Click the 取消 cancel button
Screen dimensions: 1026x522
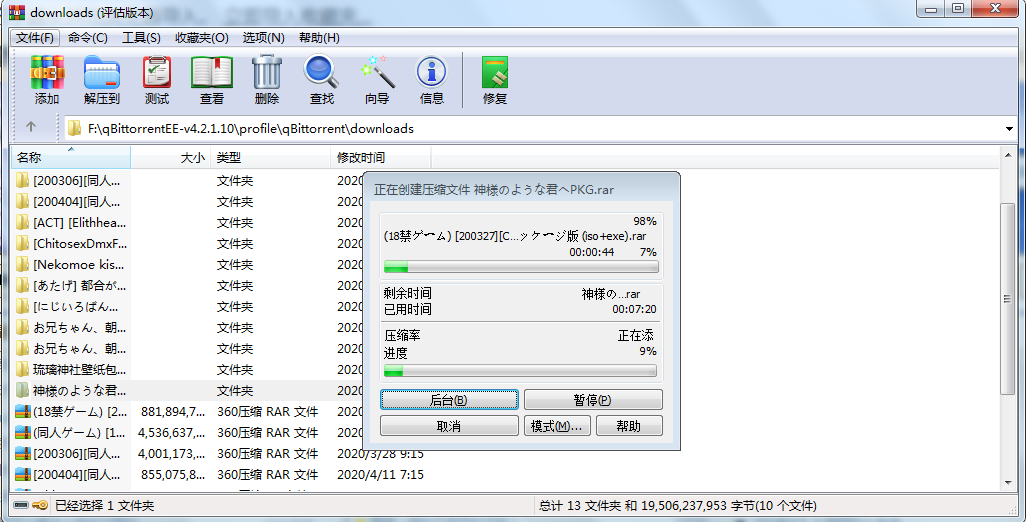pos(449,426)
